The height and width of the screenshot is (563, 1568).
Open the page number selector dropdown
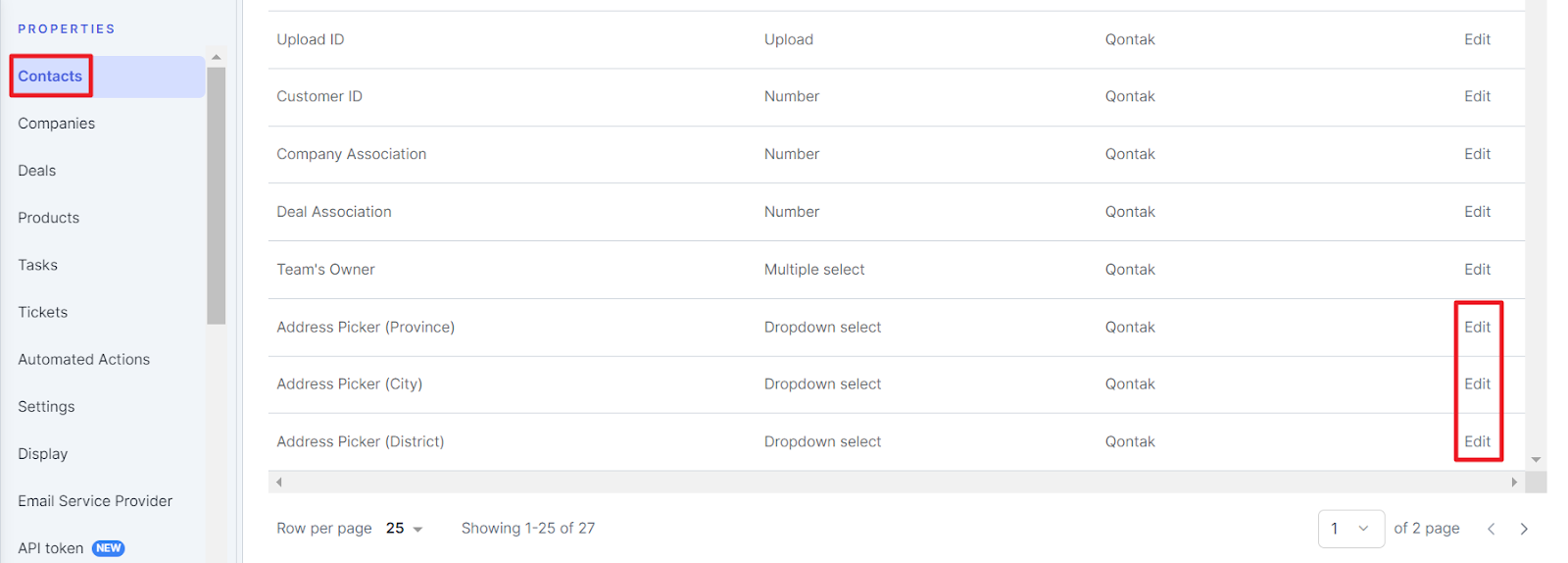point(1350,529)
